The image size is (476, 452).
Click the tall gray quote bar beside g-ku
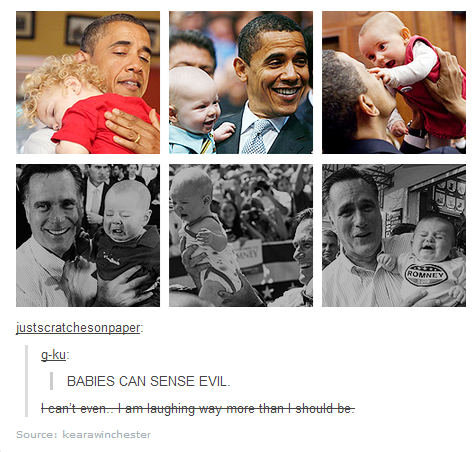click(x=26, y=381)
